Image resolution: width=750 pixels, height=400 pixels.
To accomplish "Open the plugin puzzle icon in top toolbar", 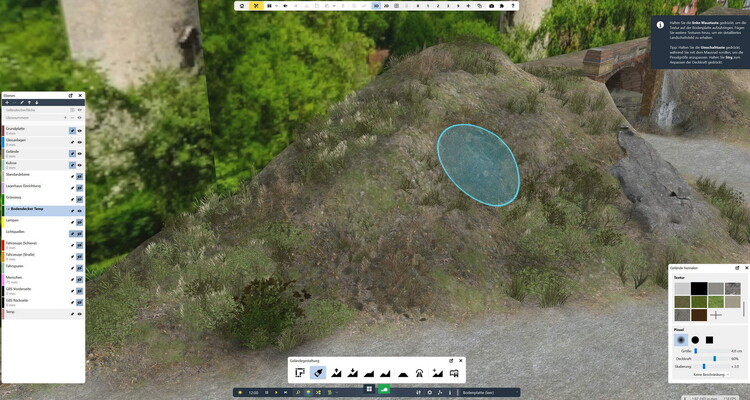I will [x=502, y=6].
